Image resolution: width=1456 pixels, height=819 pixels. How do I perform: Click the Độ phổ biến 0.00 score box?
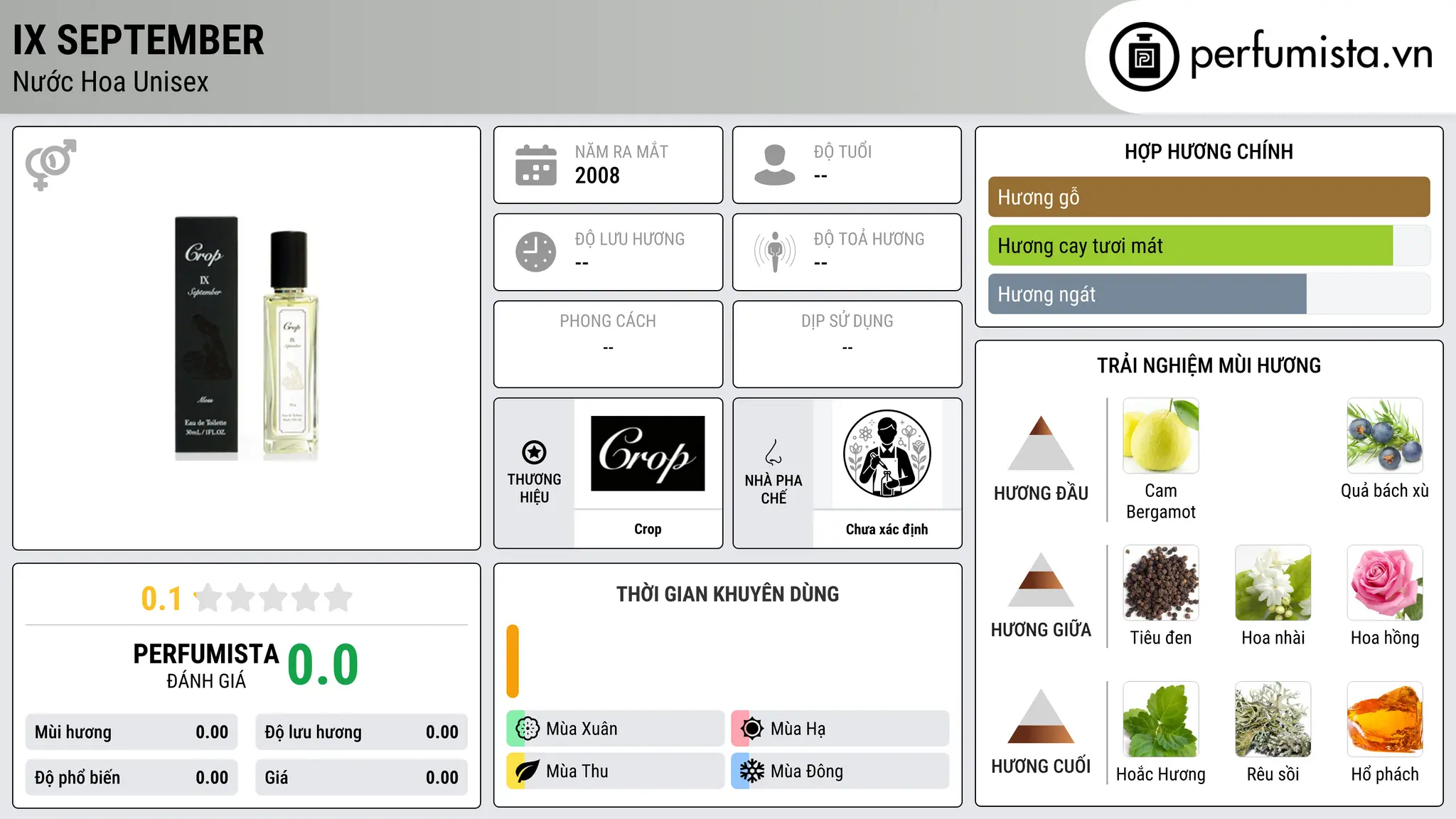pos(132,778)
